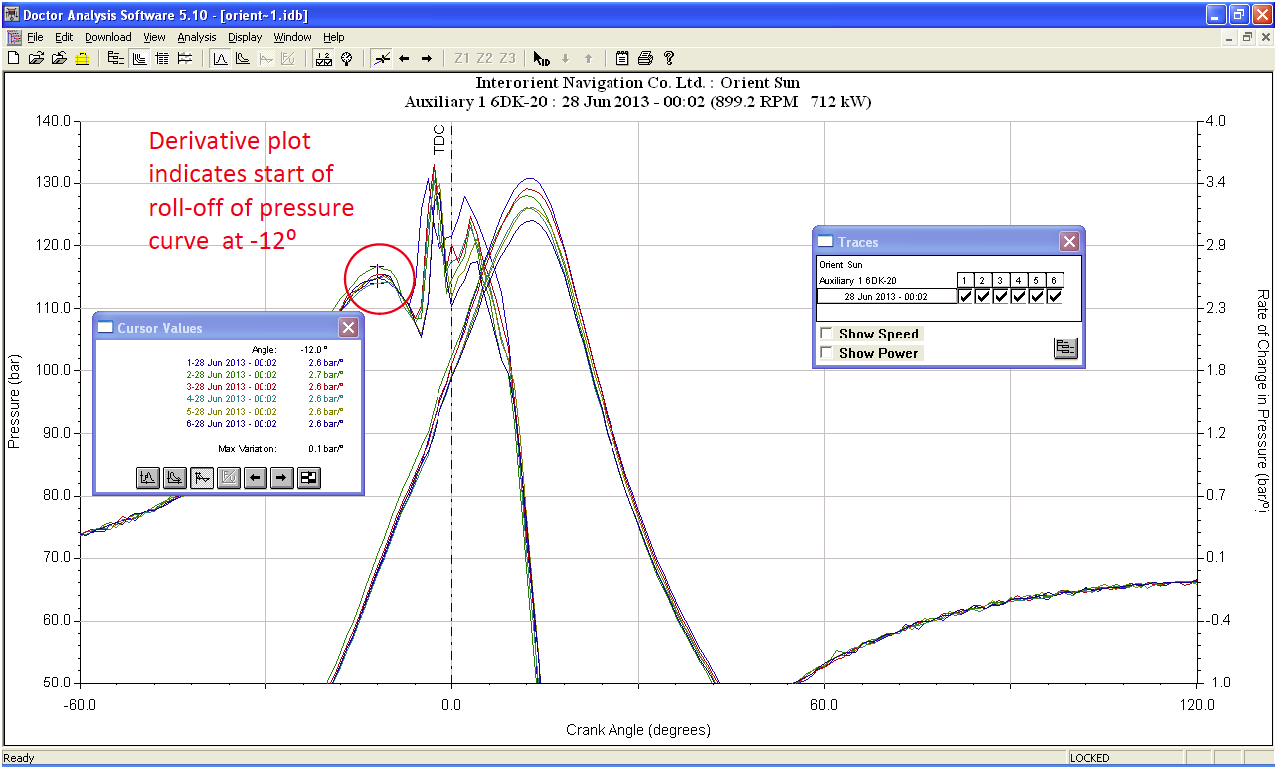
Task: Enable the Show Speed checkbox
Action: pyautogui.click(x=826, y=334)
